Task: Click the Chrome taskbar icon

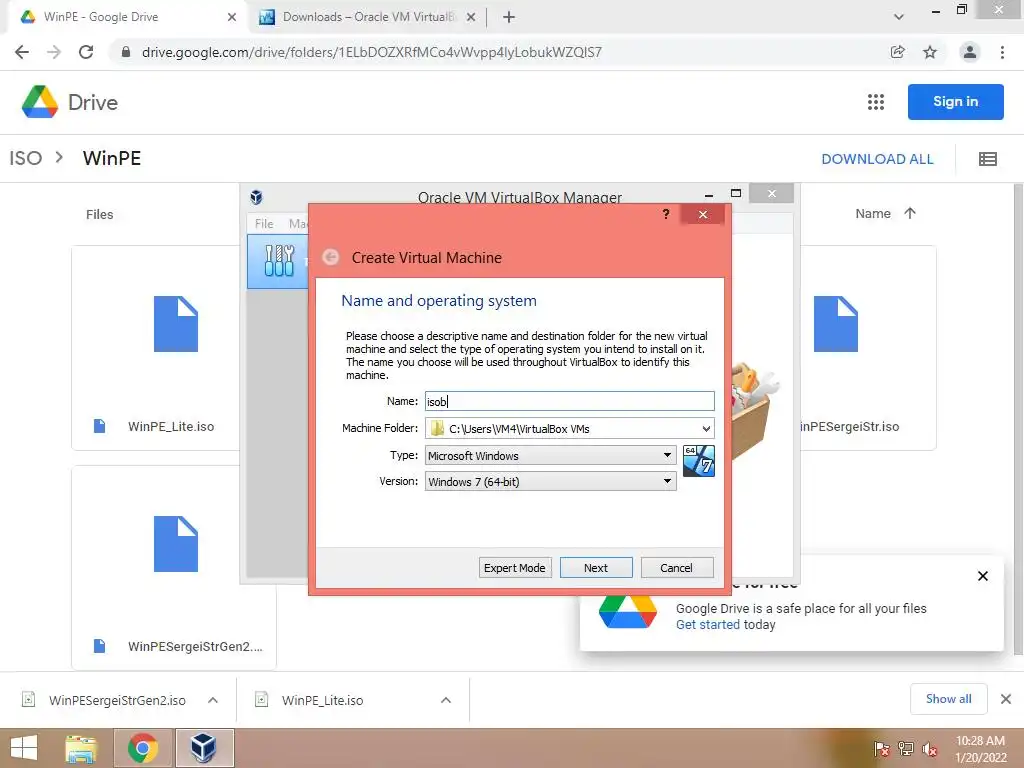Action: tap(142, 748)
